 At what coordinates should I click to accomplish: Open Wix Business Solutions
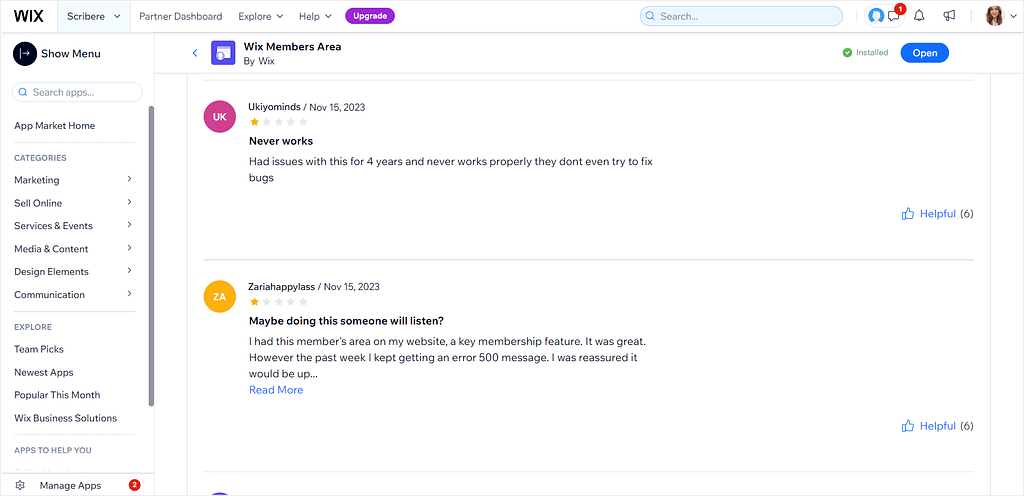click(65, 418)
